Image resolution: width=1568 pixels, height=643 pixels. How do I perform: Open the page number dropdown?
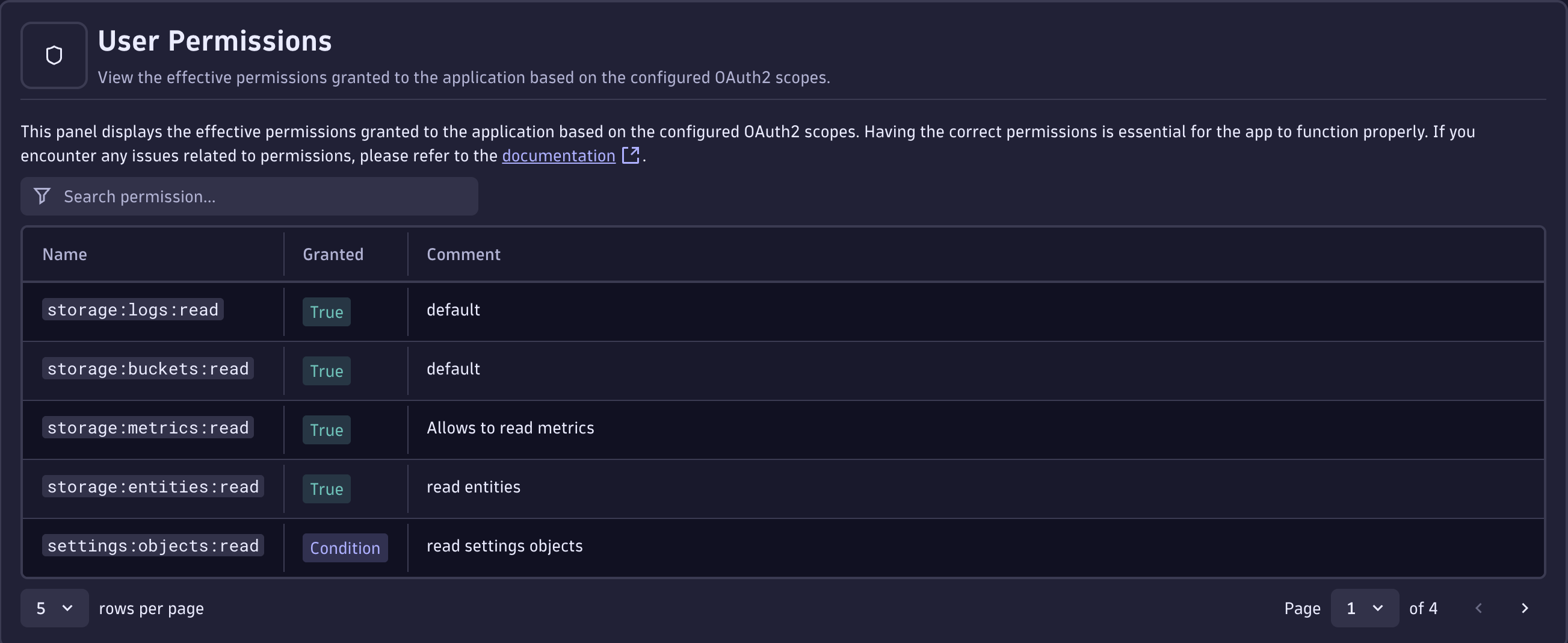[x=1365, y=607]
